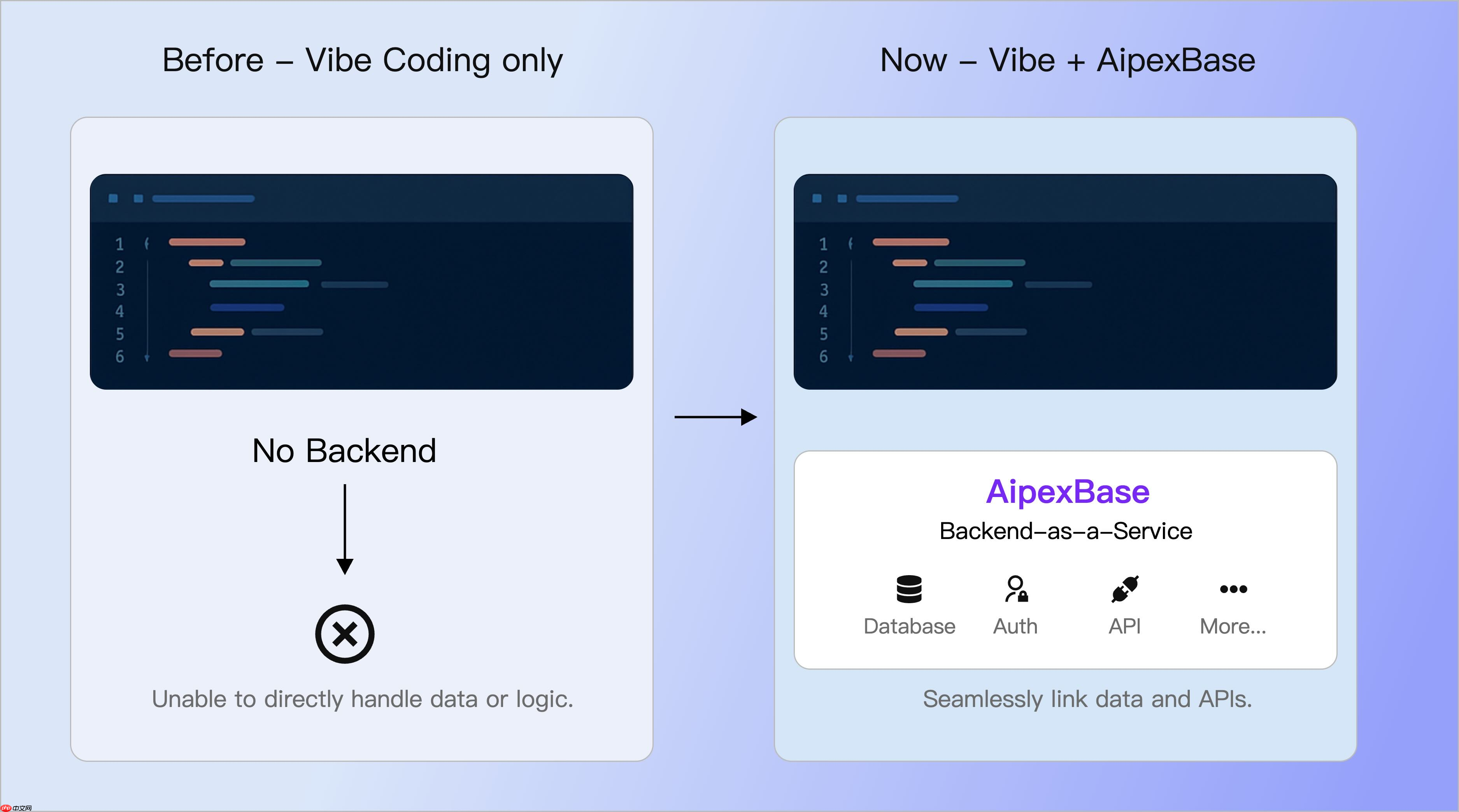Image resolution: width=1459 pixels, height=812 pixels.
Task: Select the Database icon in AipexBase panel
Action: click(909, 590)
